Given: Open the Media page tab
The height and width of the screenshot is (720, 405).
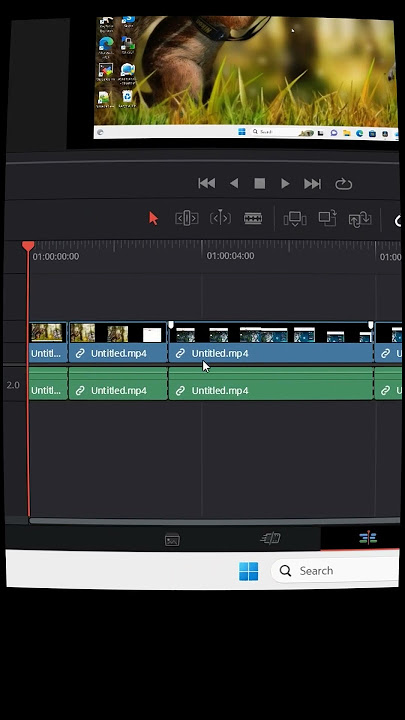Looking at the screenshot, I should [172, 540].
